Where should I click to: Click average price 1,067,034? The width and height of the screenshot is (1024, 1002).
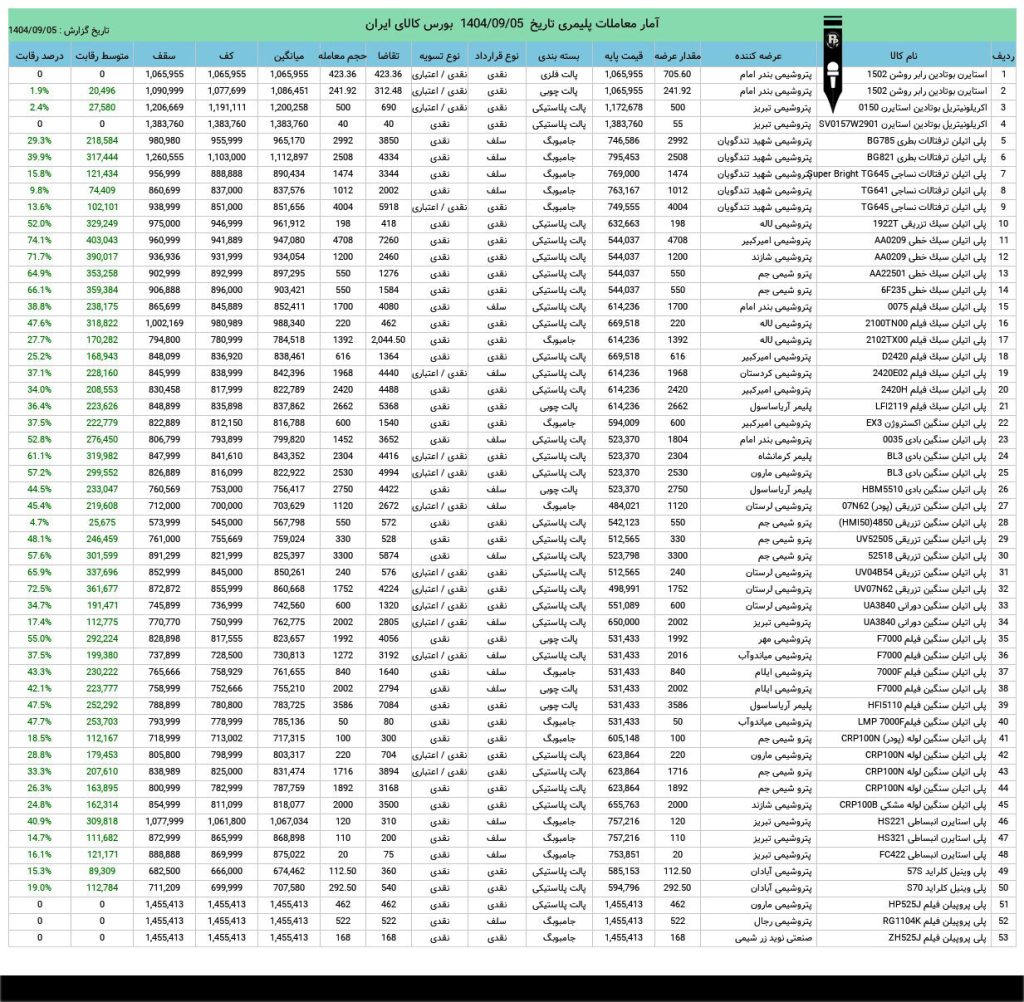(289, 822)
